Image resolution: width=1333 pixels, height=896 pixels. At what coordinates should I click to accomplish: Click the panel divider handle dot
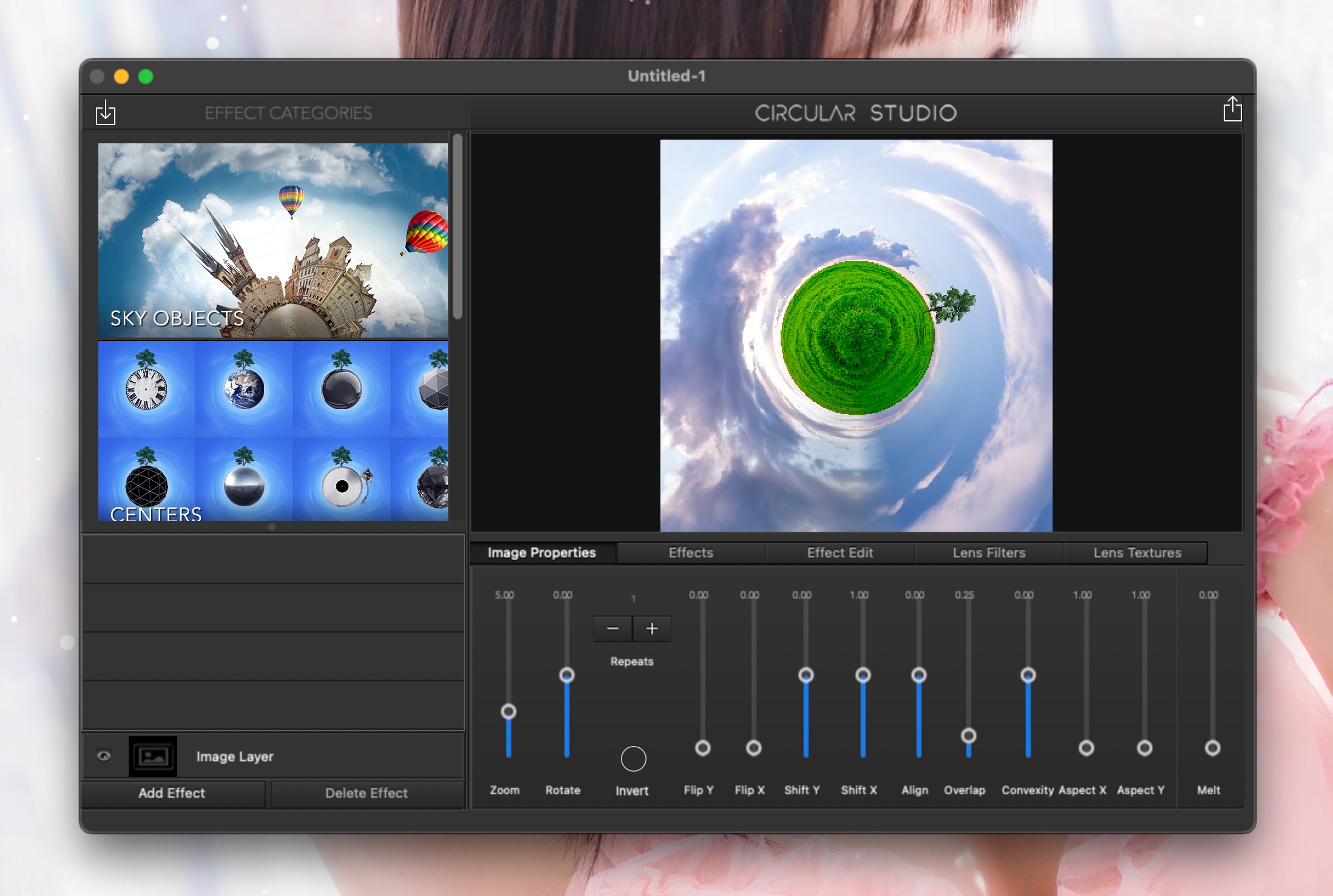click(x=272, y=527)
